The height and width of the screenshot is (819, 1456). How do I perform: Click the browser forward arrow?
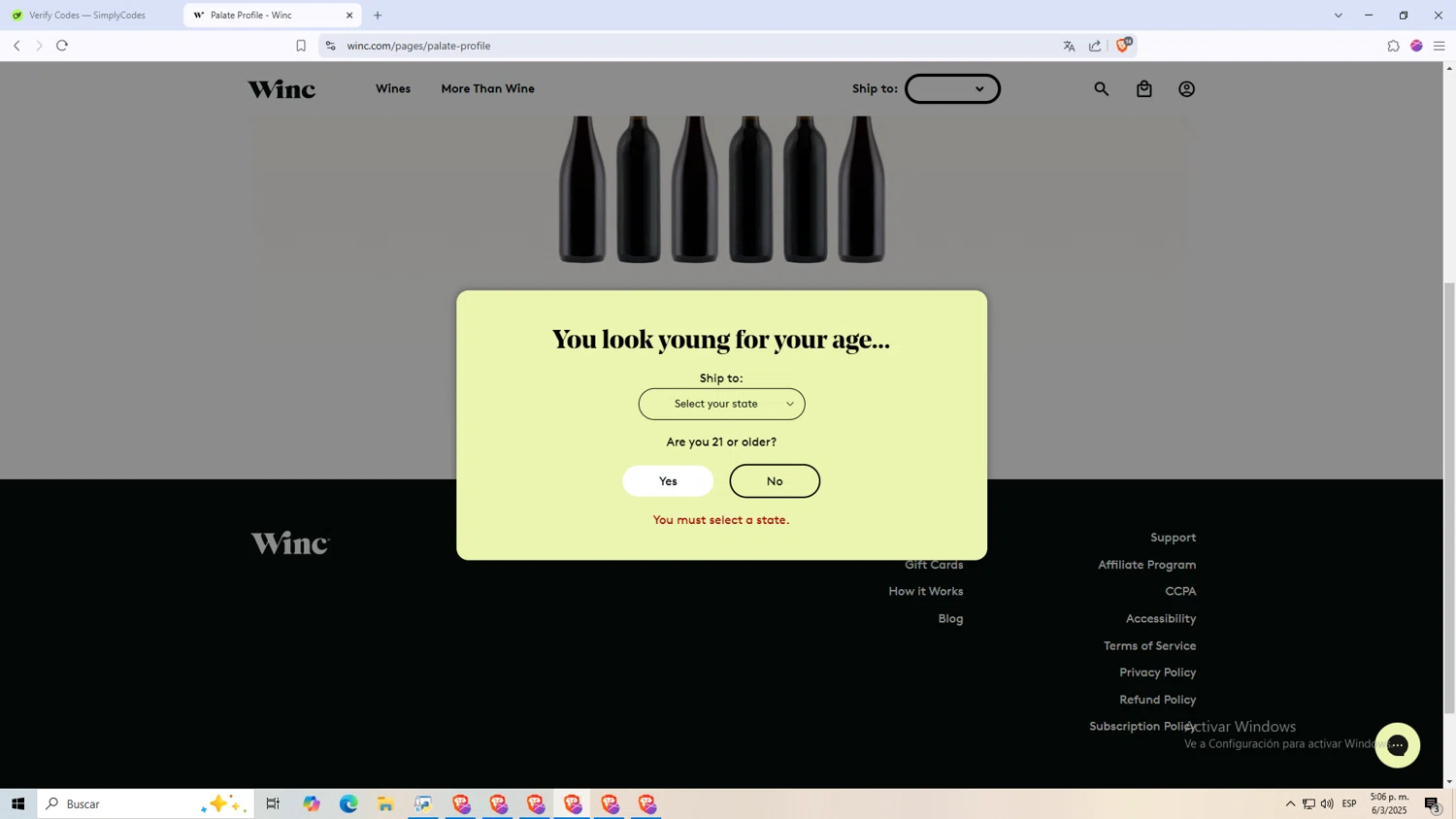coord(39,46)
